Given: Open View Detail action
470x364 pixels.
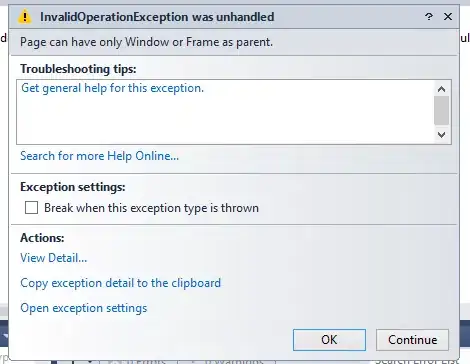Looking at the screenshot, I should [x=54, y=258].
